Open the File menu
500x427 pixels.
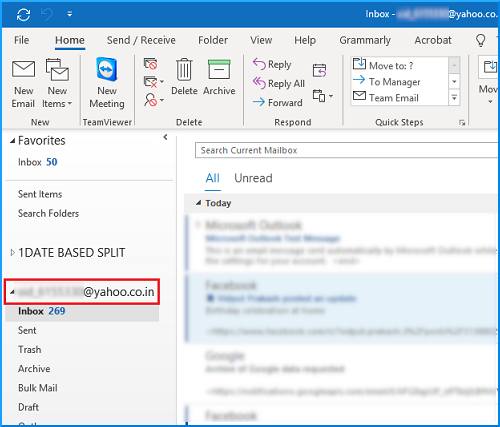(21, 40)
